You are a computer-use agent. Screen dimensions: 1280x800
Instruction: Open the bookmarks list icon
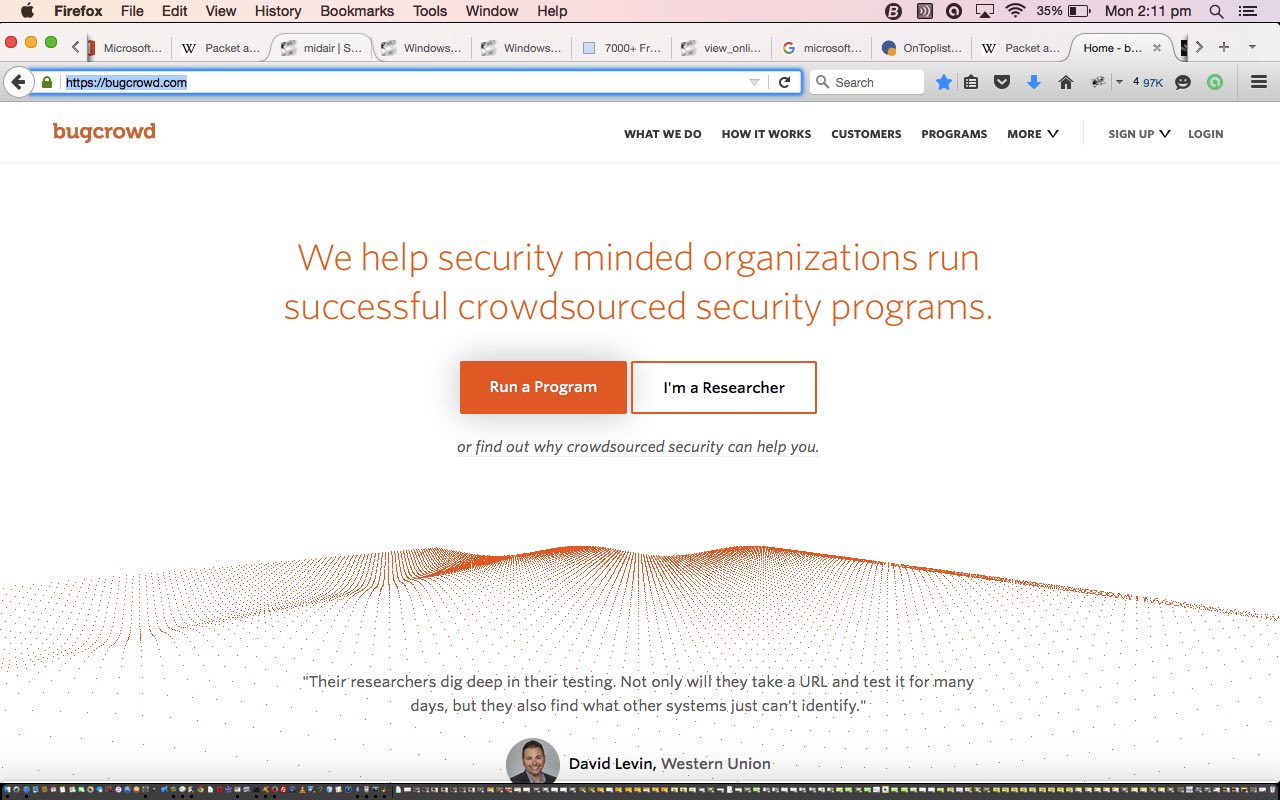coord(971,82)
